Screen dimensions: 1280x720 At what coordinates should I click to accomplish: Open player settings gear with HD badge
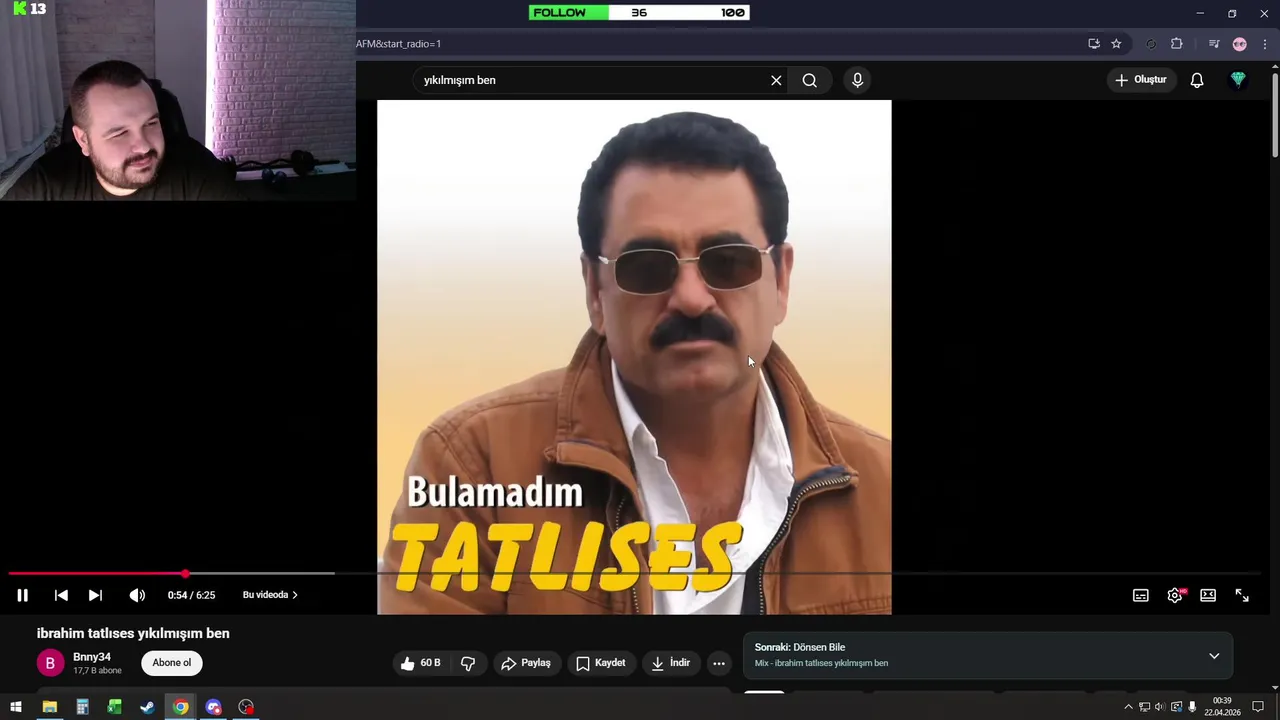pyautogui.click(x=1175, y=595)
